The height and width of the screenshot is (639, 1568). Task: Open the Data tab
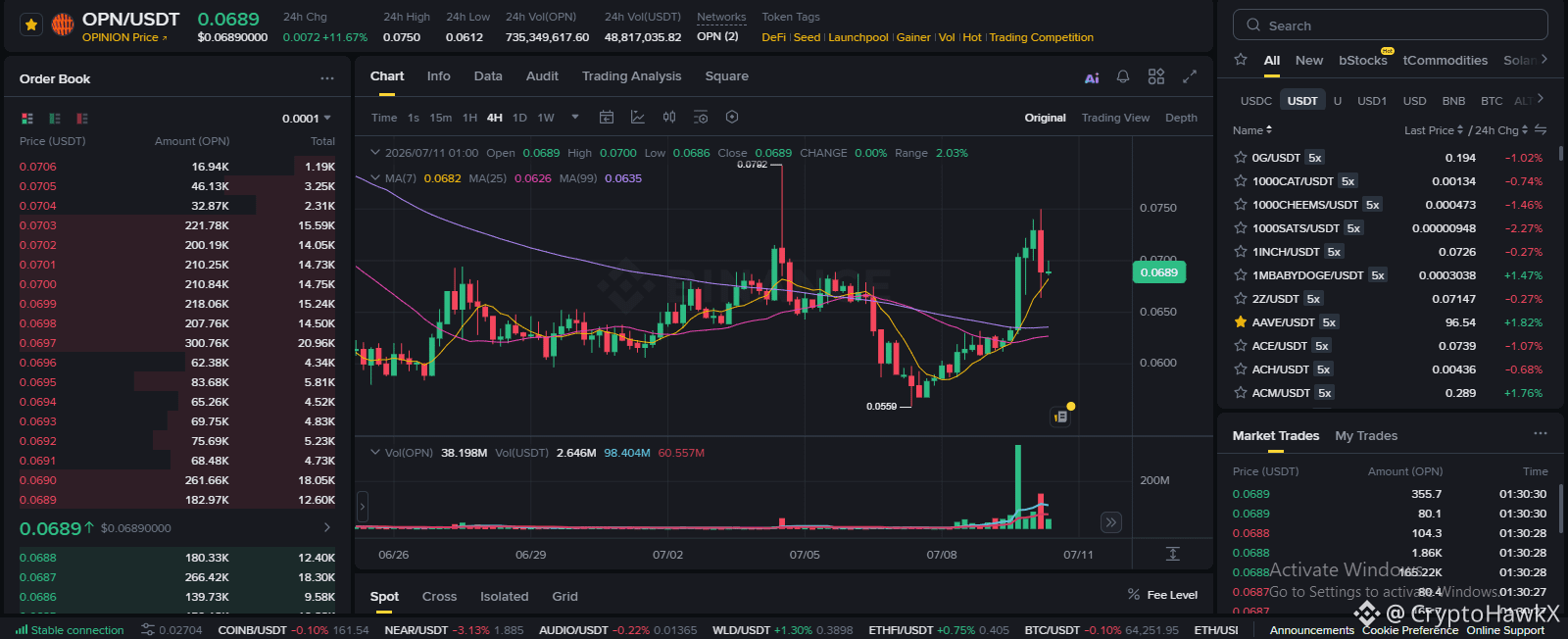(x=488, y=76)
